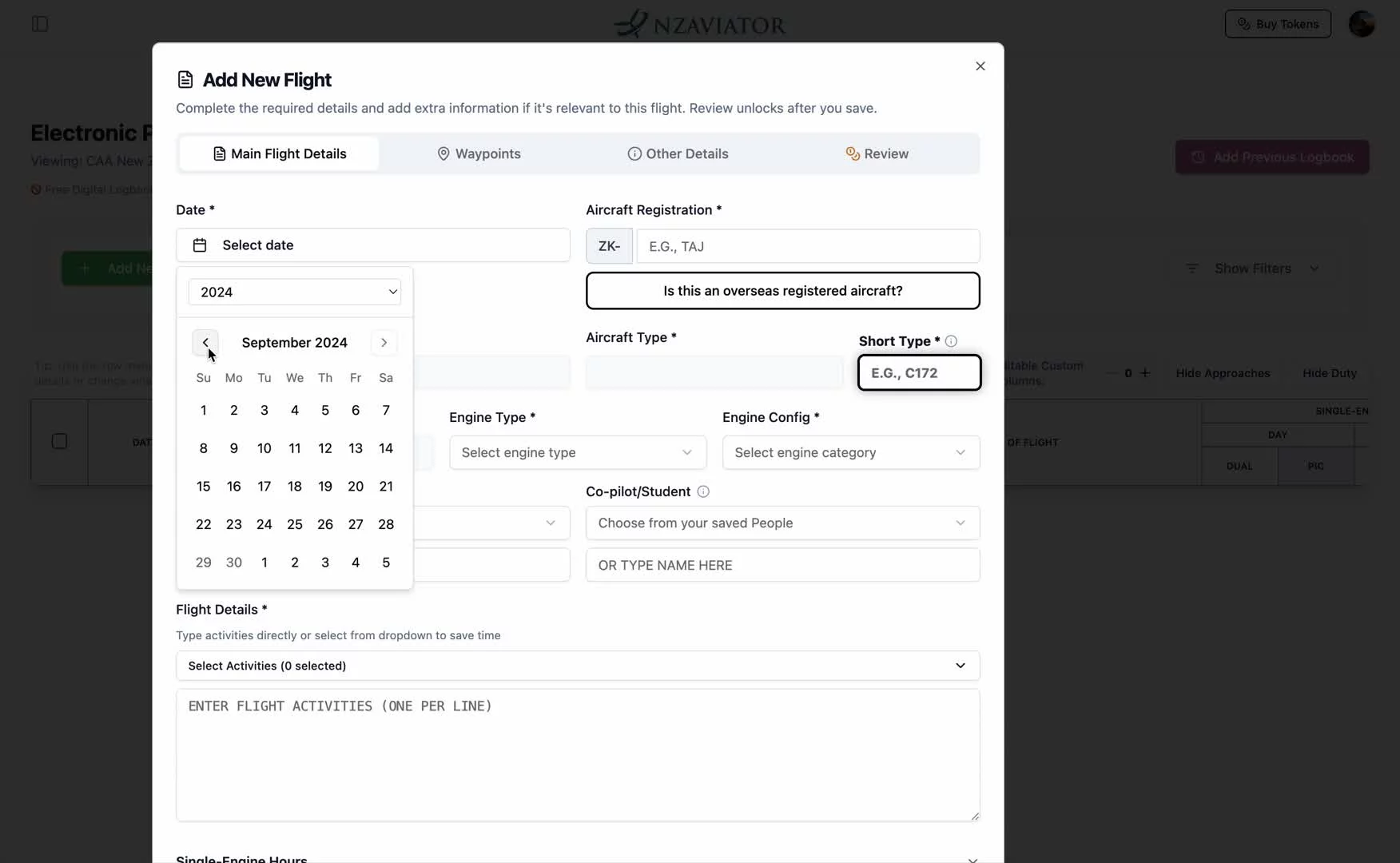Click the aircraft registration input field

tap(807, 246)
